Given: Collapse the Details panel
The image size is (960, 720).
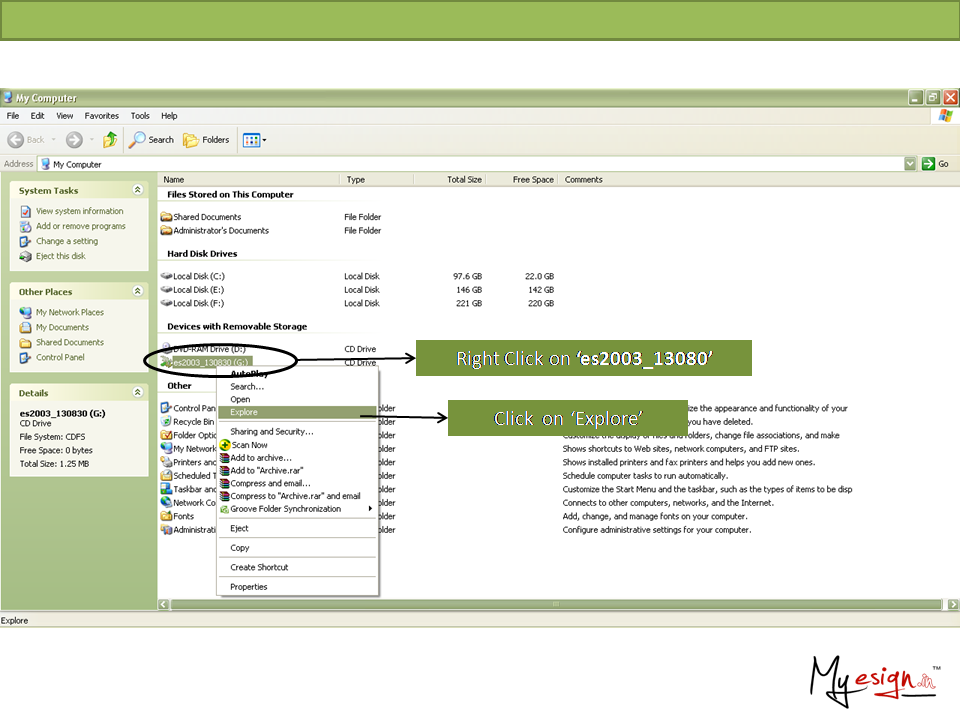Looking at the screenshot, I should click(137, 393).
